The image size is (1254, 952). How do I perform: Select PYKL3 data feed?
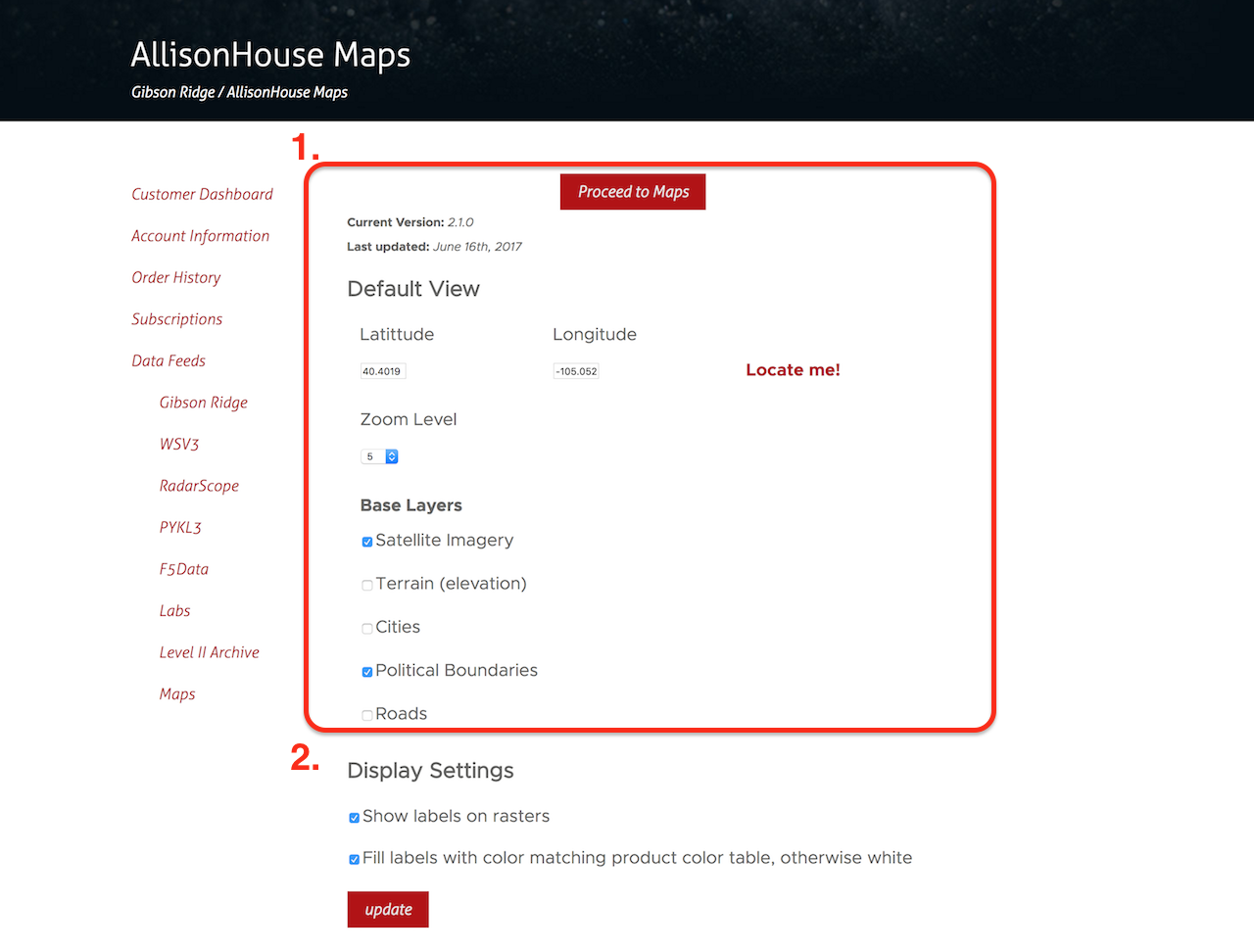pos(180,527)
